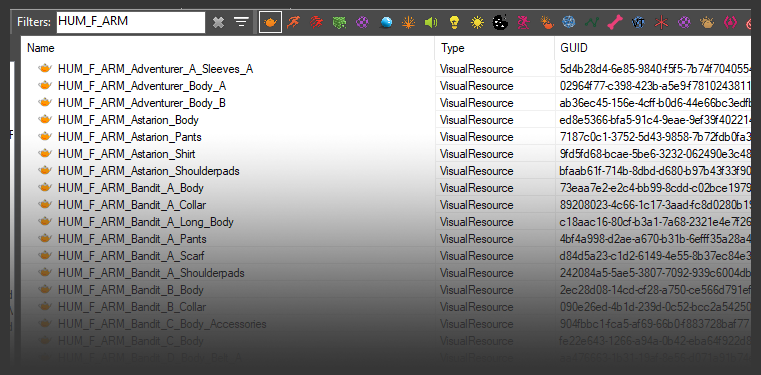Select the orange starburst effect icon
Viewport: 761px width, 375px height.
tap(409, 22)
